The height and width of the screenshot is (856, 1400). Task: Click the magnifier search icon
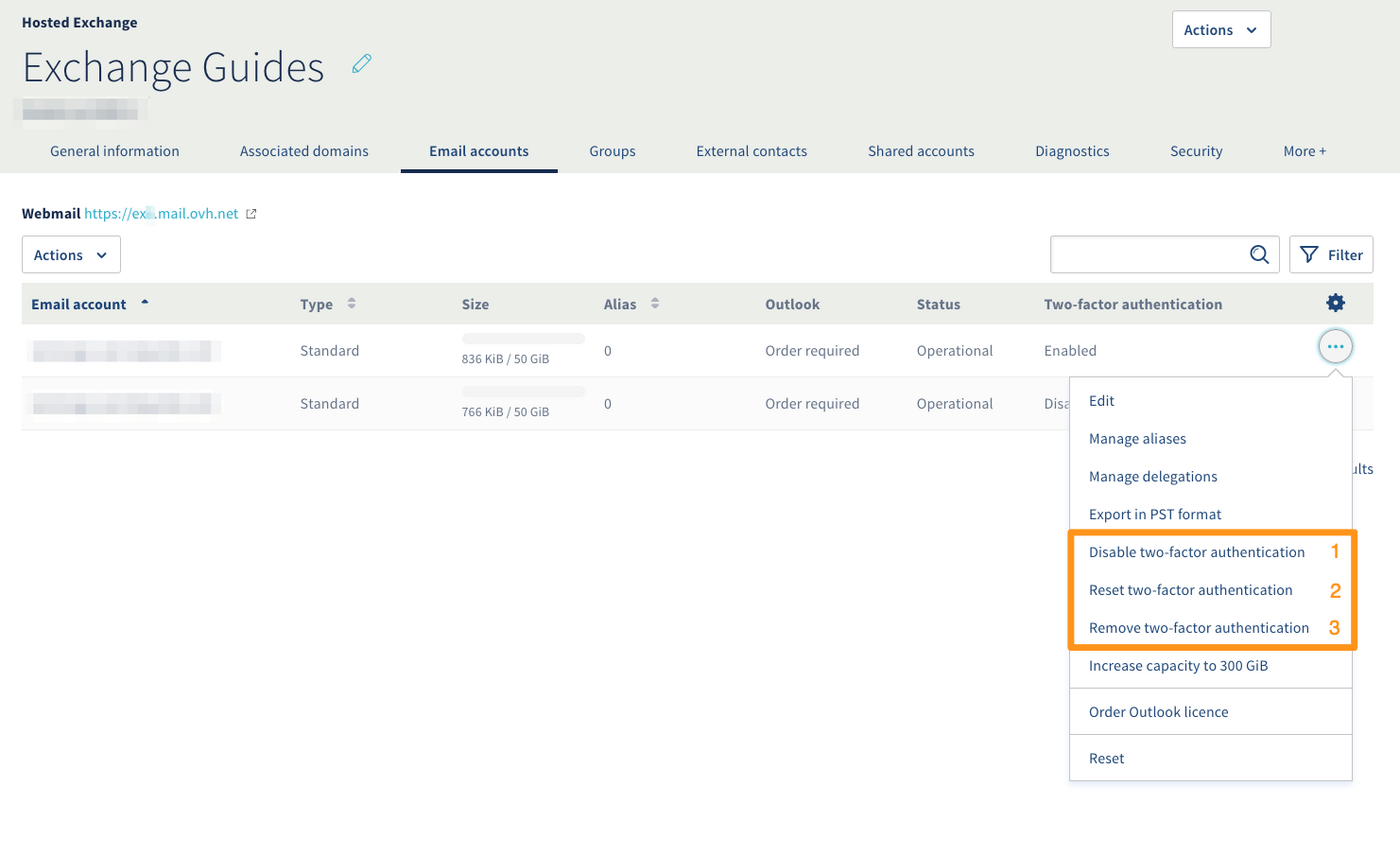coord(1259,255)
